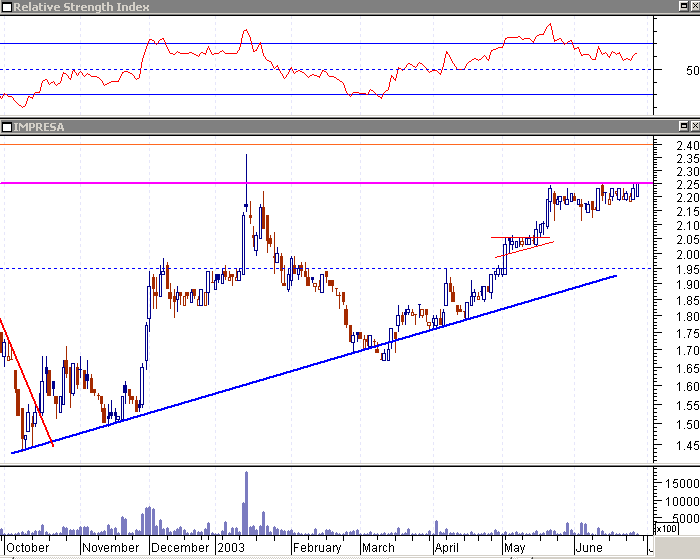The width and height of the screenshot is (700, 559).
Task: Click the tall candlestick wick in January 2003
Action: [x=246, y=179]
